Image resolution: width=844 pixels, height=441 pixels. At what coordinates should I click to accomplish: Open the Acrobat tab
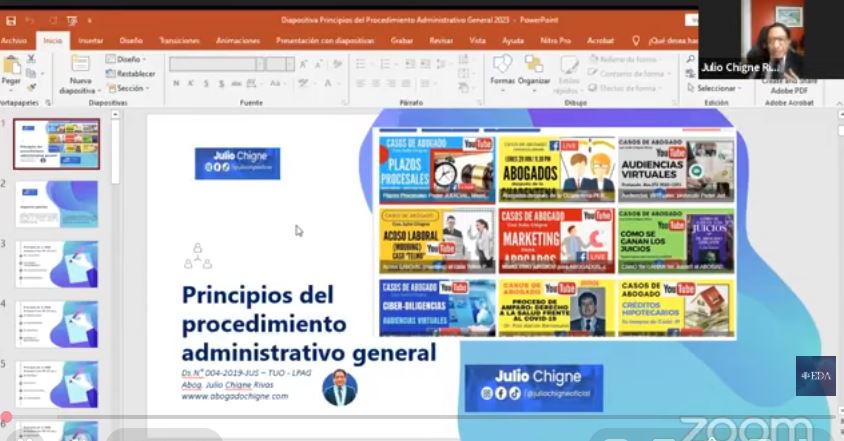tap(600, 40)
